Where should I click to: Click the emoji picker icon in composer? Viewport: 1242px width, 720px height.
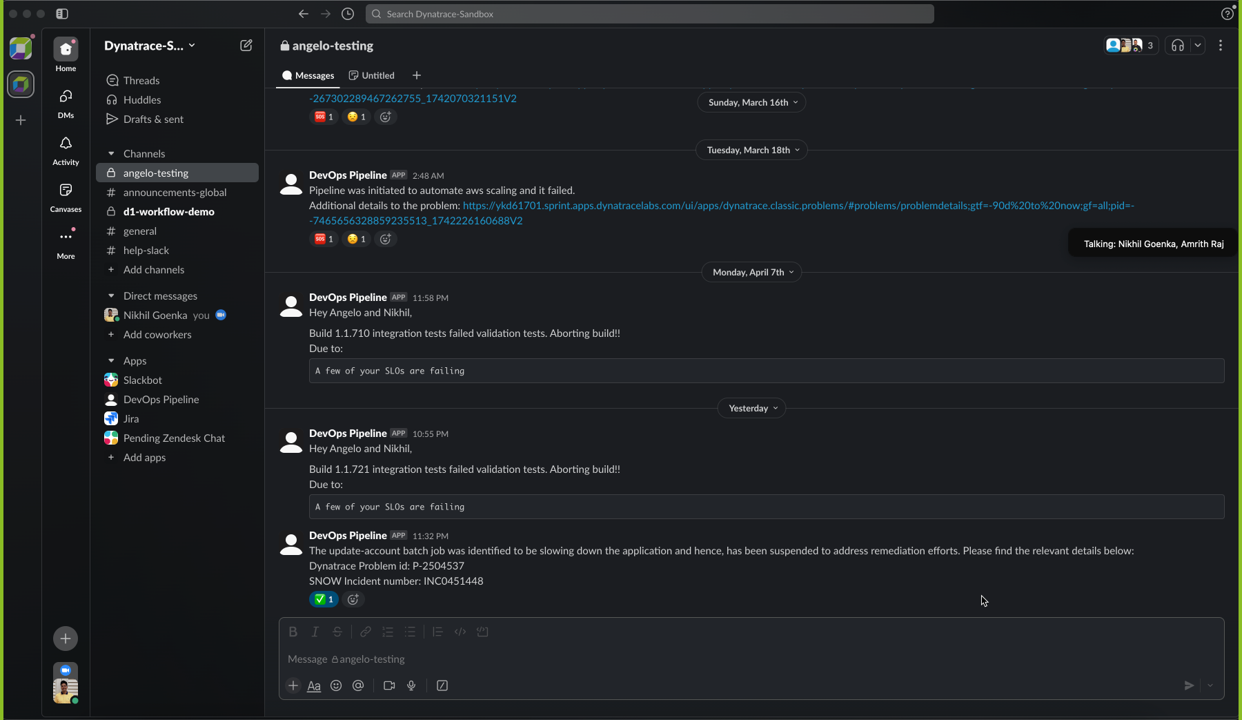click(x=336, y=686)
